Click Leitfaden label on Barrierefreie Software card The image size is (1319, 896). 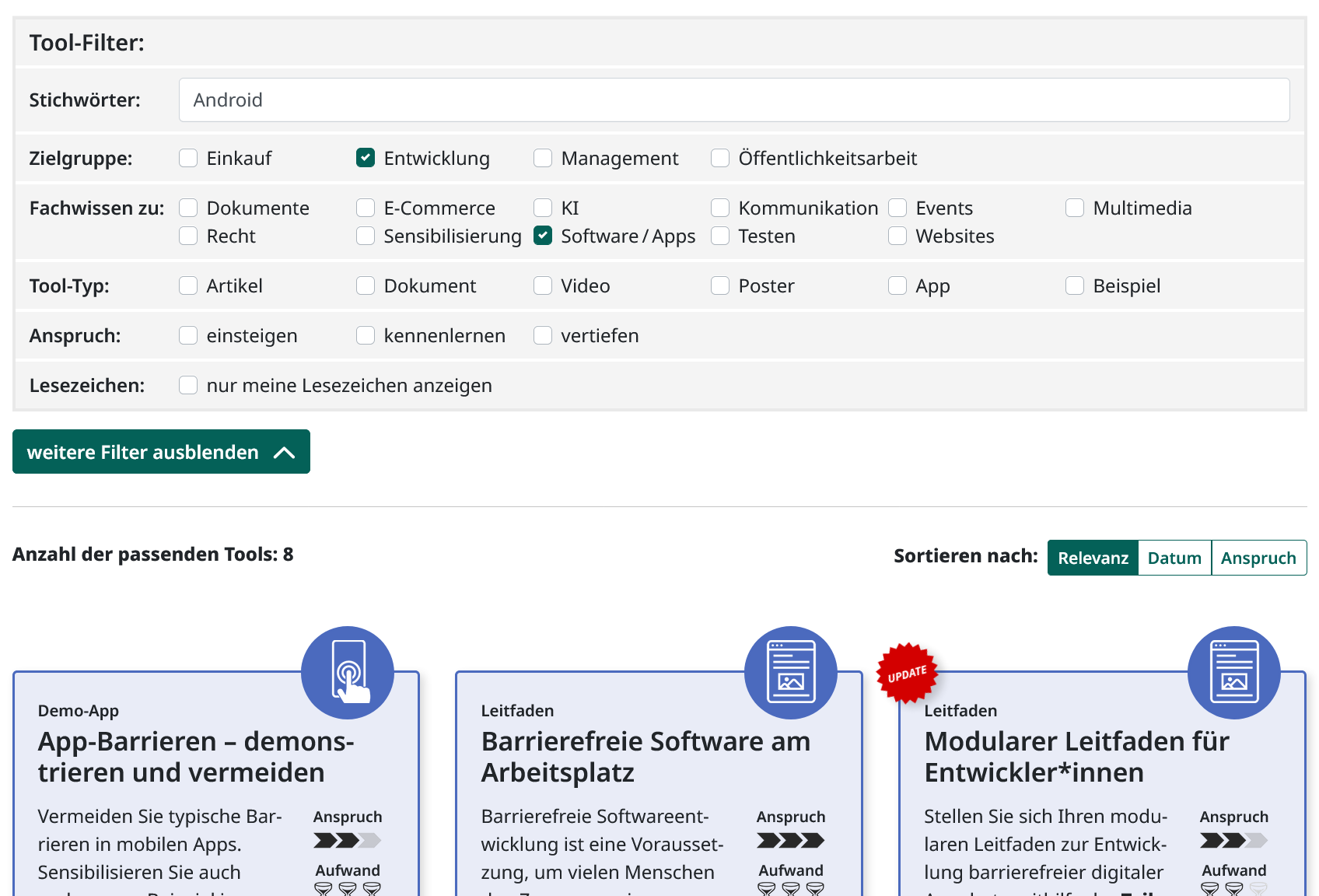pyautogui.click(x=517, y=711)
